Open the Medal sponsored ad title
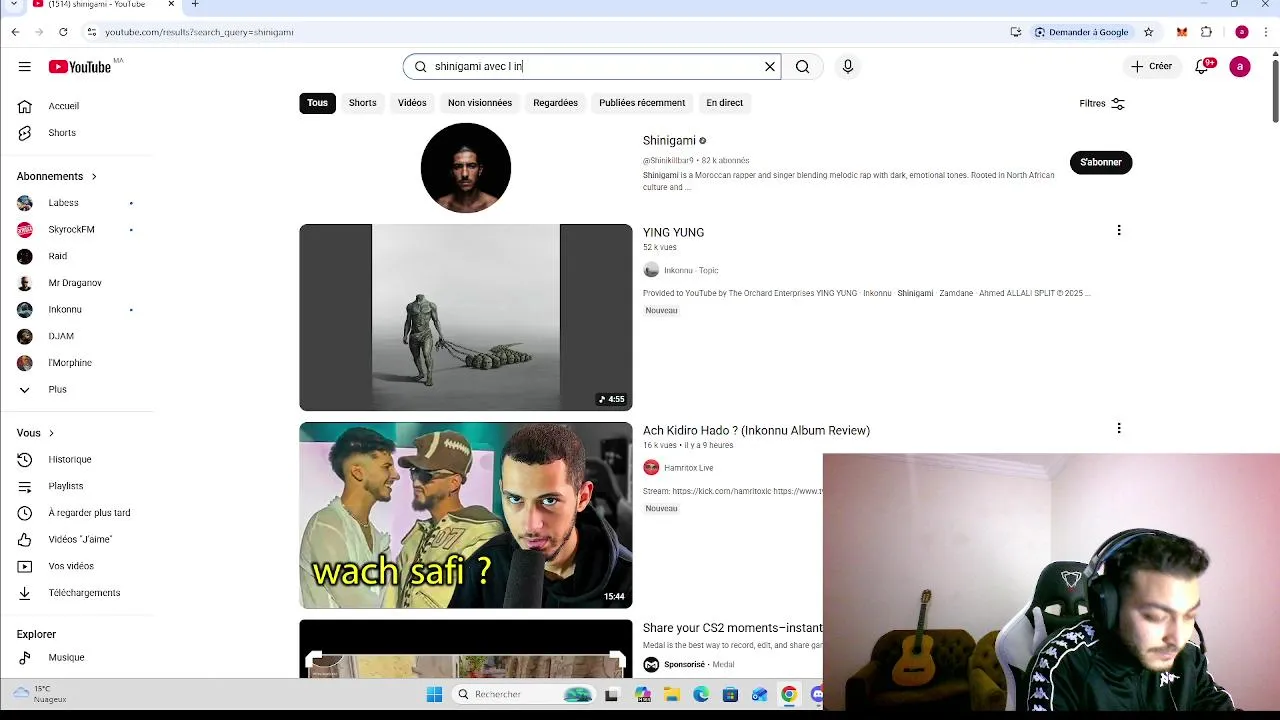This screenshot has width=1280, height=720. 732,628
